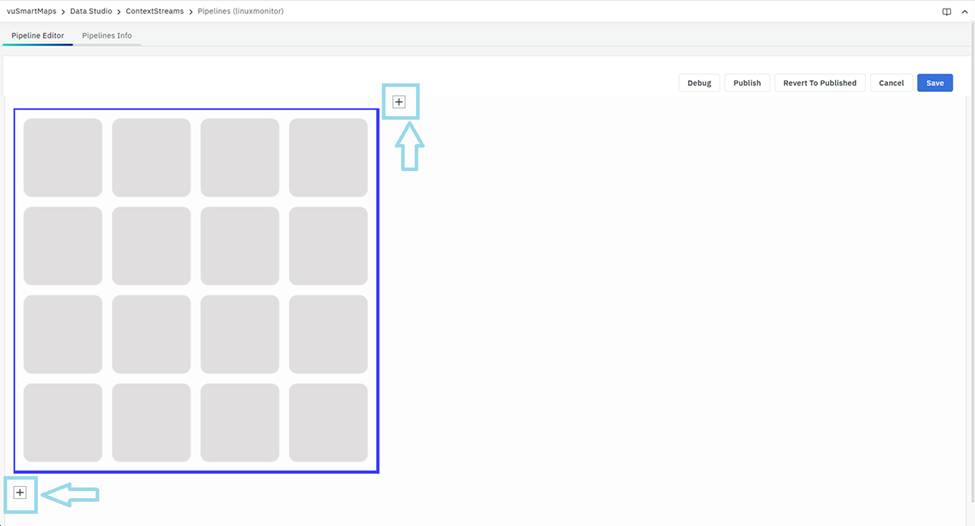The height and width of the screenshot is (526, 975).
Task: Cancel the pipeline edits
Action: 891,83
